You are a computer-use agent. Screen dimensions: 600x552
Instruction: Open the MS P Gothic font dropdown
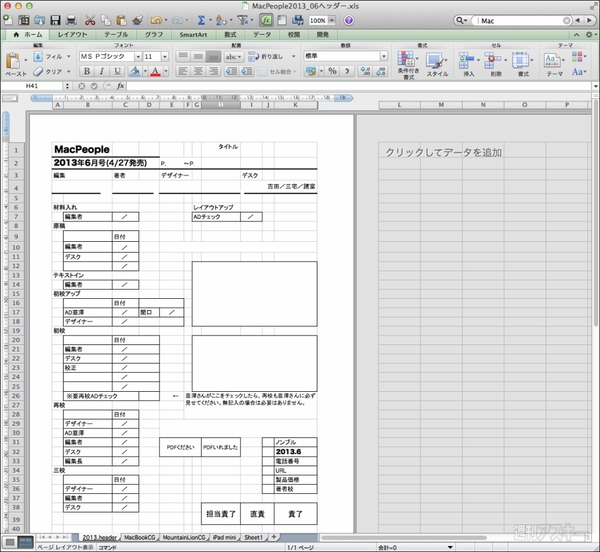click(x=136, y=57)
